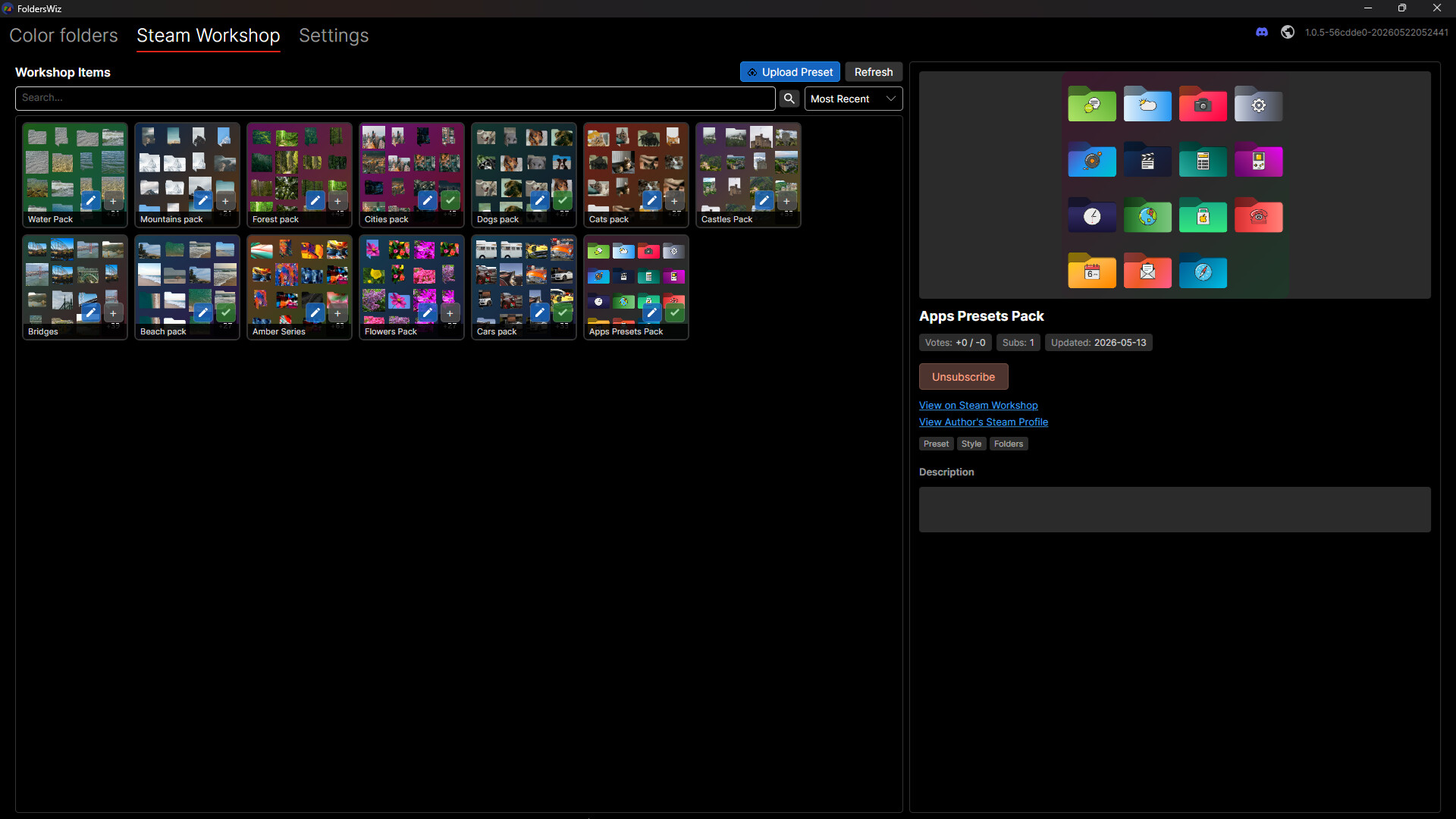Click the Style tag
Image resolution: width=1456 pixels, height=819 pixels.
point(971,444)
